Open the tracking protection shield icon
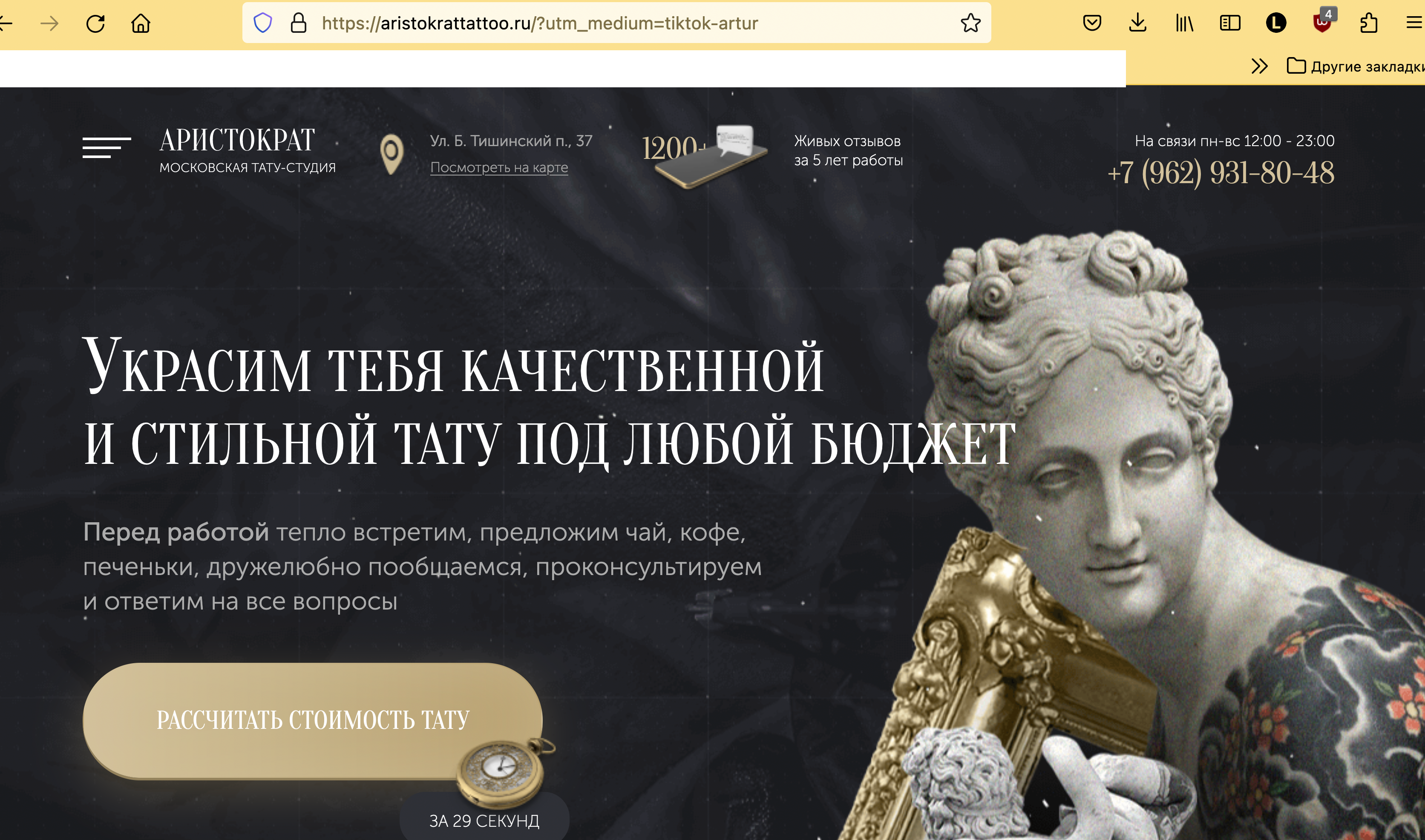 click(262, 23)
